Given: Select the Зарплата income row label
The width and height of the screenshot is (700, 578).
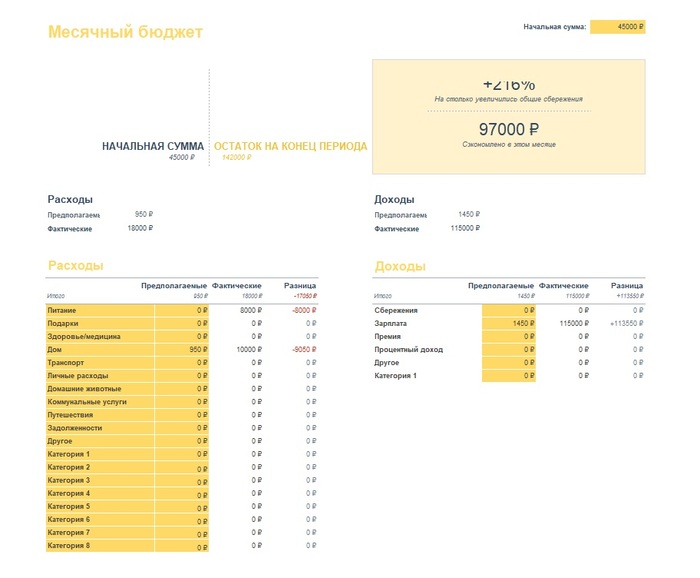Looking at the screenshot, I should pos(391,323).
